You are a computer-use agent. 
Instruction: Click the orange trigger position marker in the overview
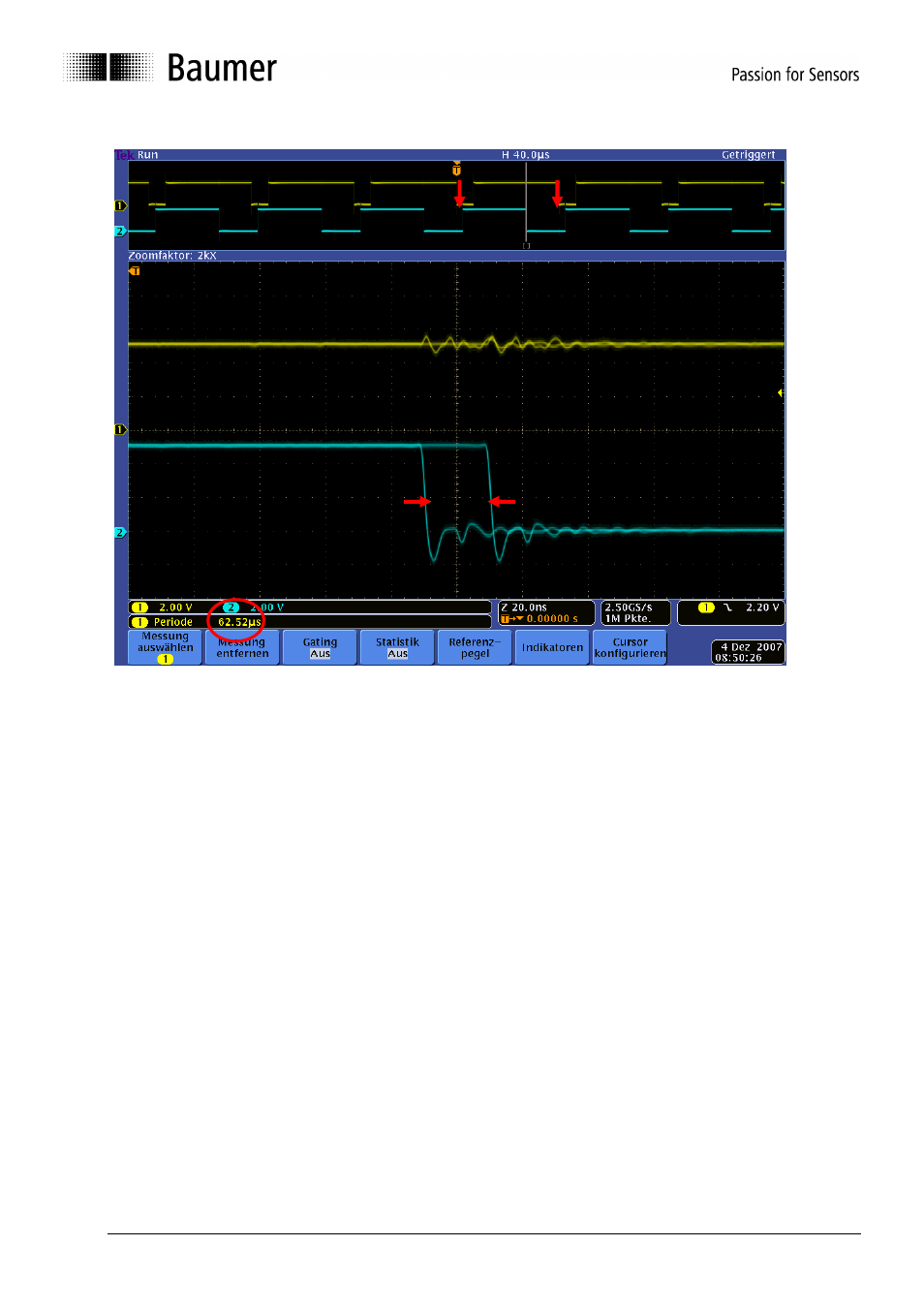click(x=457, y=169)
